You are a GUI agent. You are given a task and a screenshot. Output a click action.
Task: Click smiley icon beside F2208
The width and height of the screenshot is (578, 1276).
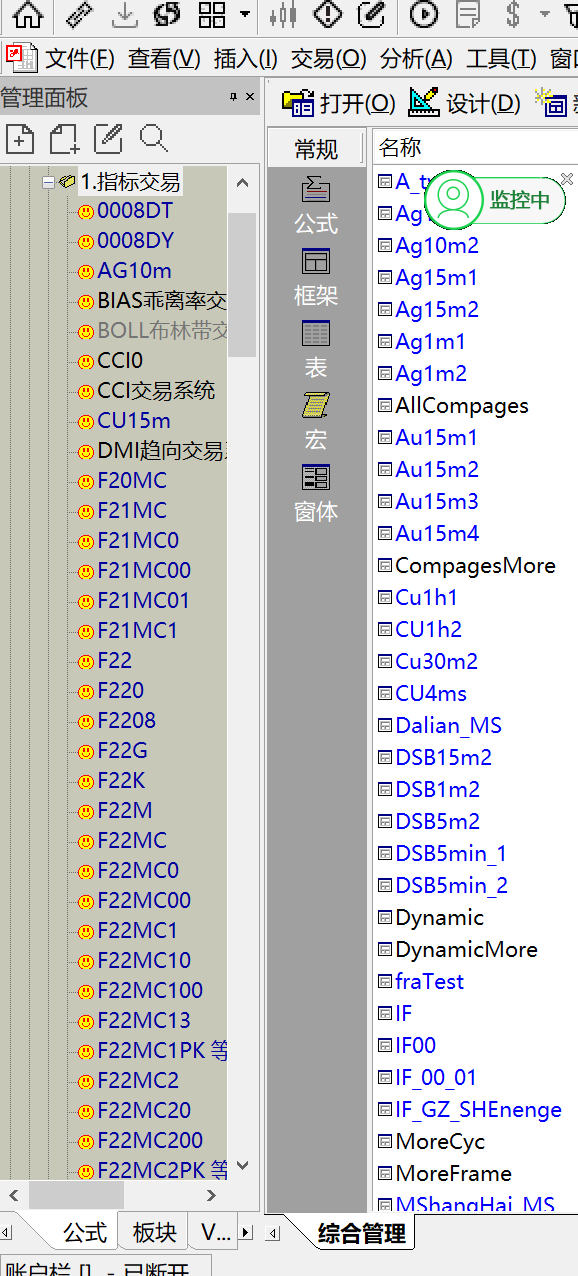[x=86, y=722]
